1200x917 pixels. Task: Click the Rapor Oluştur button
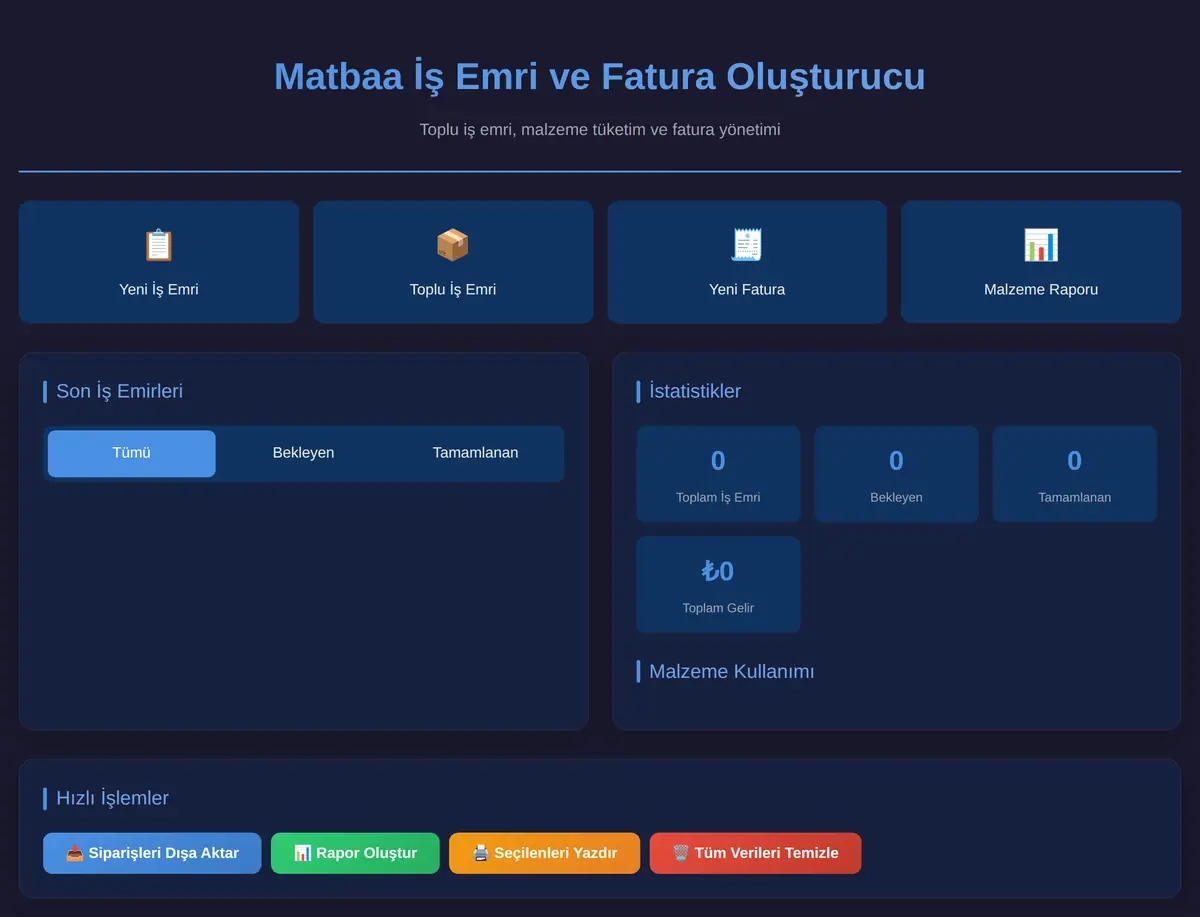tap(355, 853)
